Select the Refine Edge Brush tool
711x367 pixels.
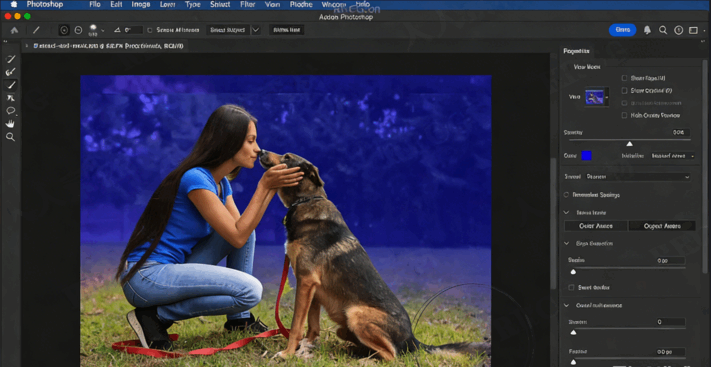coord(10,72)
